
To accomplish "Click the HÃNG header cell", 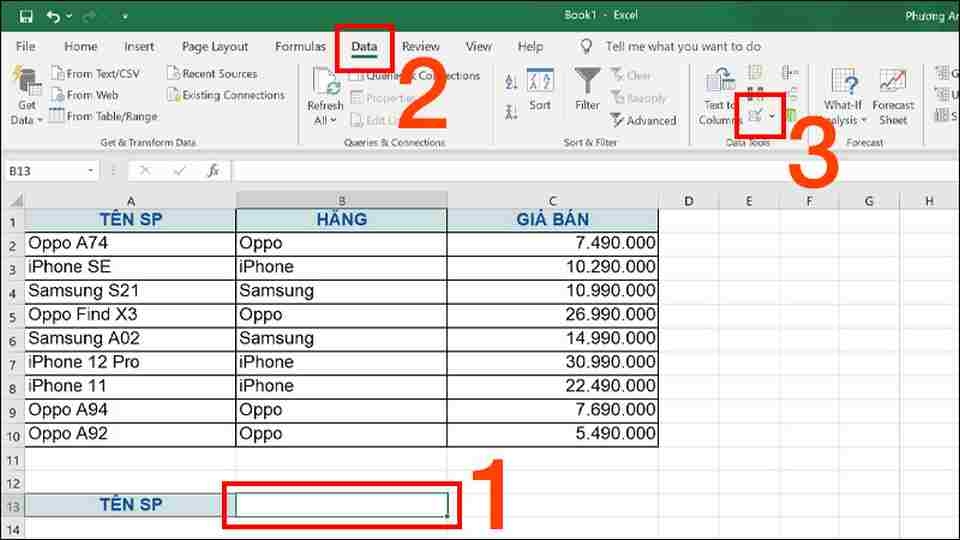I will coord(342,219).
